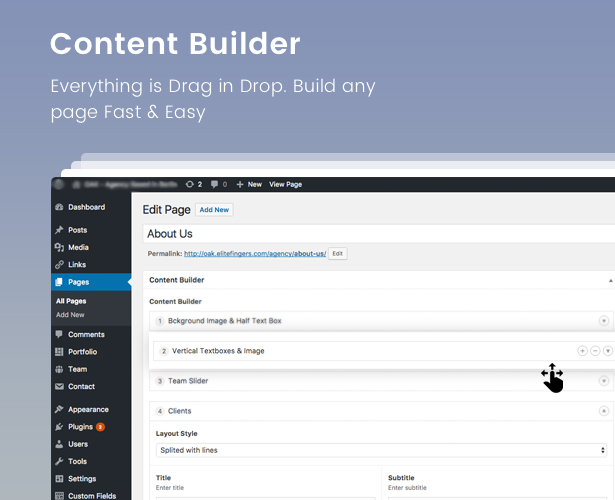Expand the Team Slider row arrow
615x500 pixels.
click(x=604, y=381)
